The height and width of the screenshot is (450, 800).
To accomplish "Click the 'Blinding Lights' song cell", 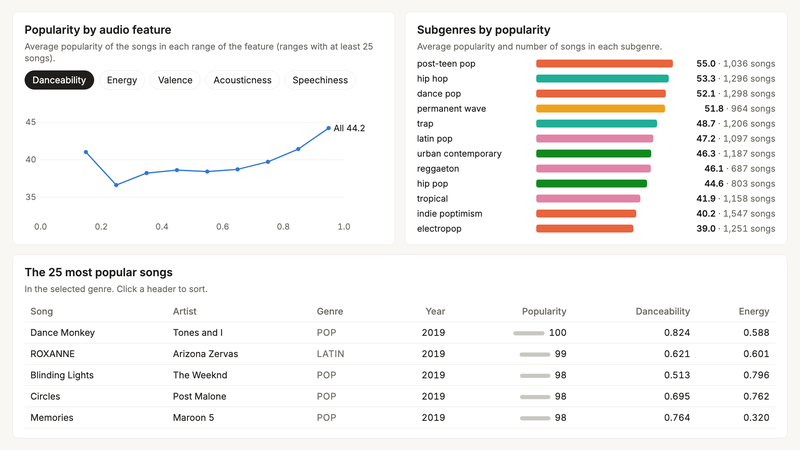I will [x=62, y=376].
